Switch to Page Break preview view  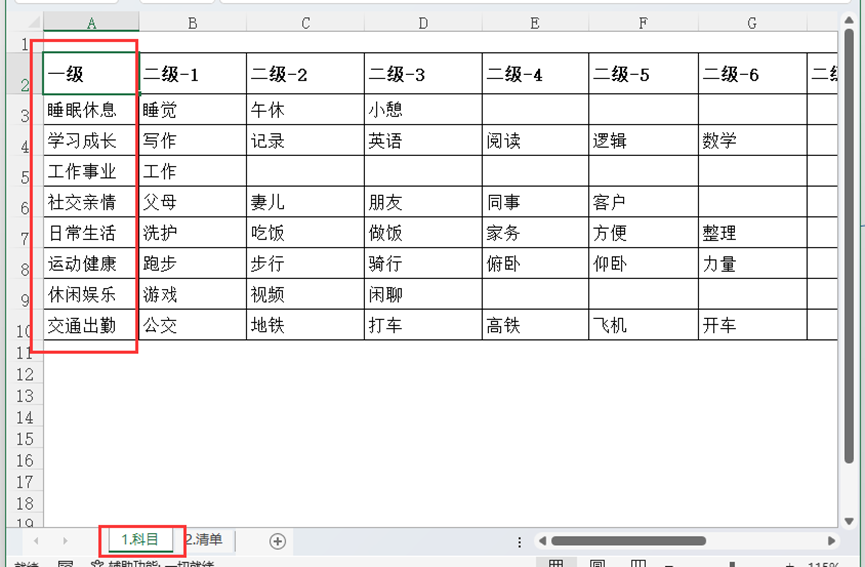point(638,564)
